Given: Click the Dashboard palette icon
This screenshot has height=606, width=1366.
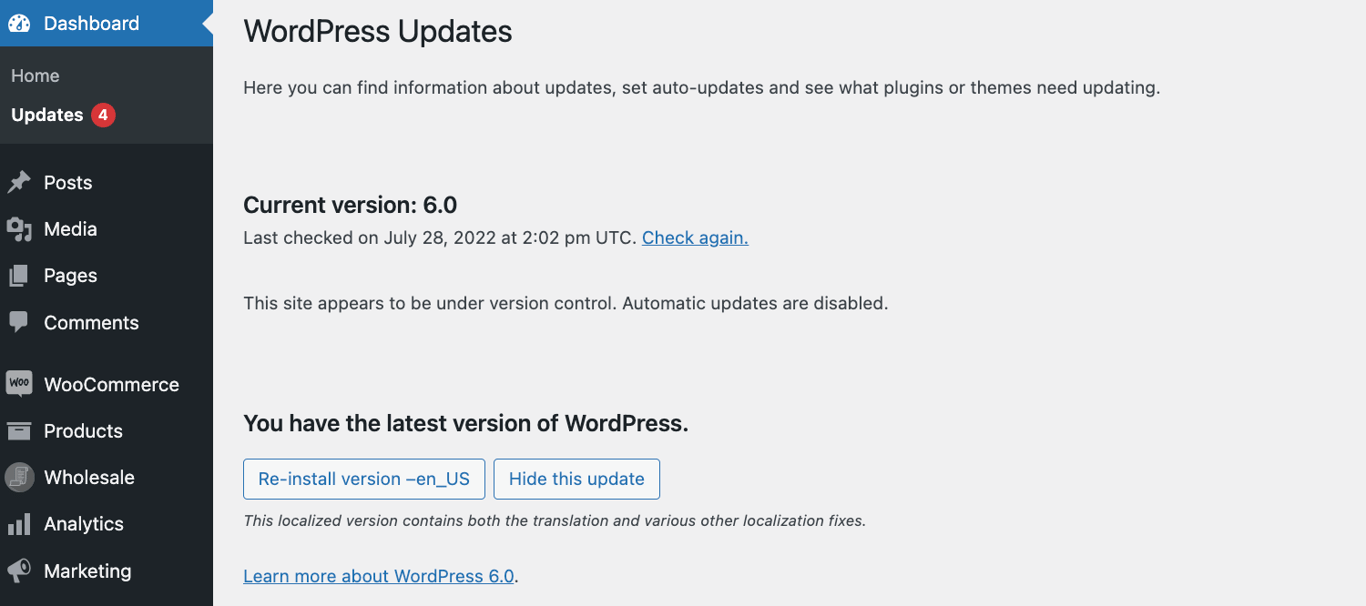Looking at the screenshot, I should pyautogui.click(x=21, y=22).
